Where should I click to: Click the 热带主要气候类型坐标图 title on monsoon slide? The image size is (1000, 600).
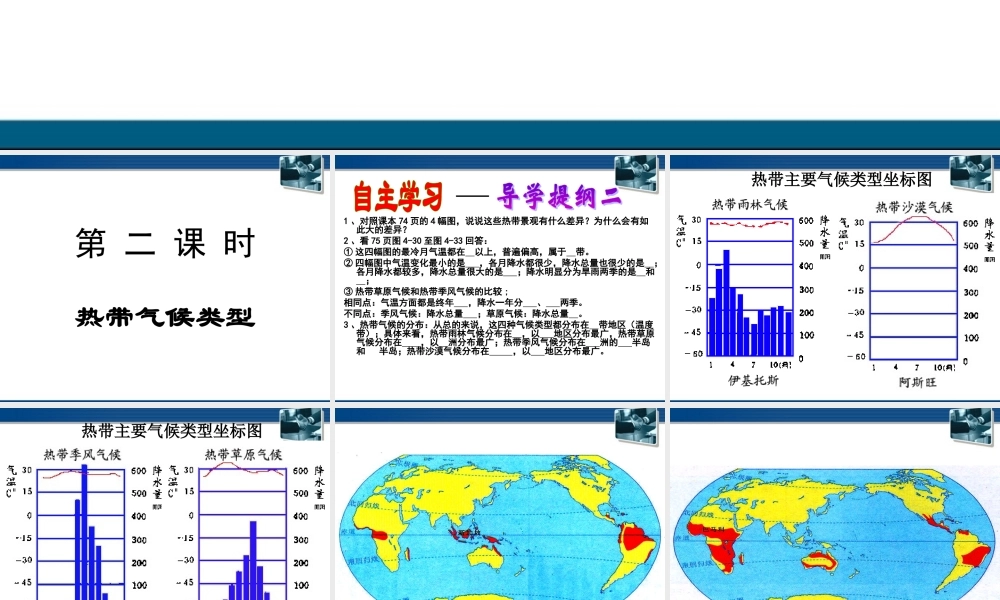[x=172, y=431]
